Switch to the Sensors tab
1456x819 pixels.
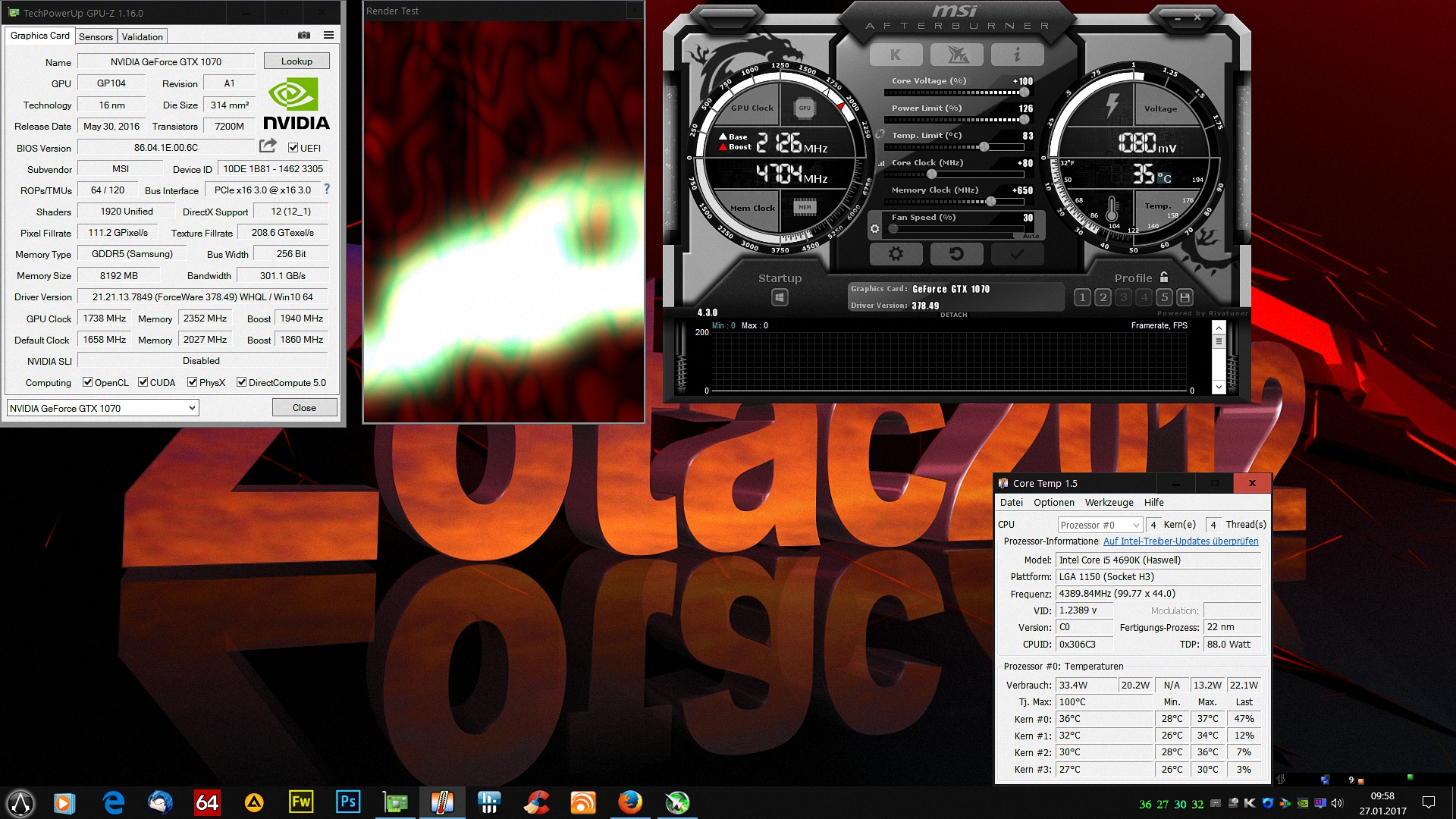pyautogui.click(x=96, y=36)
